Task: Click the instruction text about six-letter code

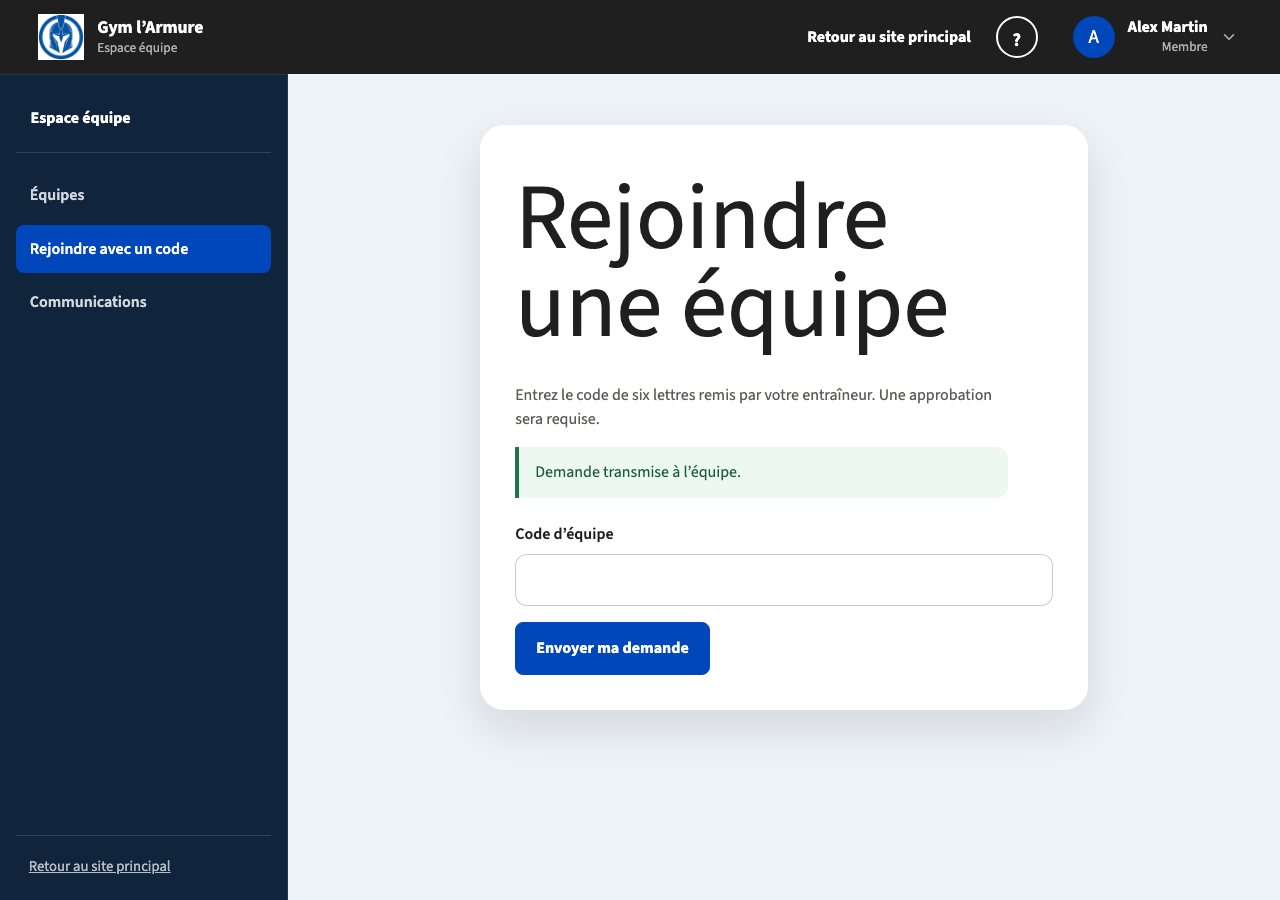Action: [x=753, y=407]
